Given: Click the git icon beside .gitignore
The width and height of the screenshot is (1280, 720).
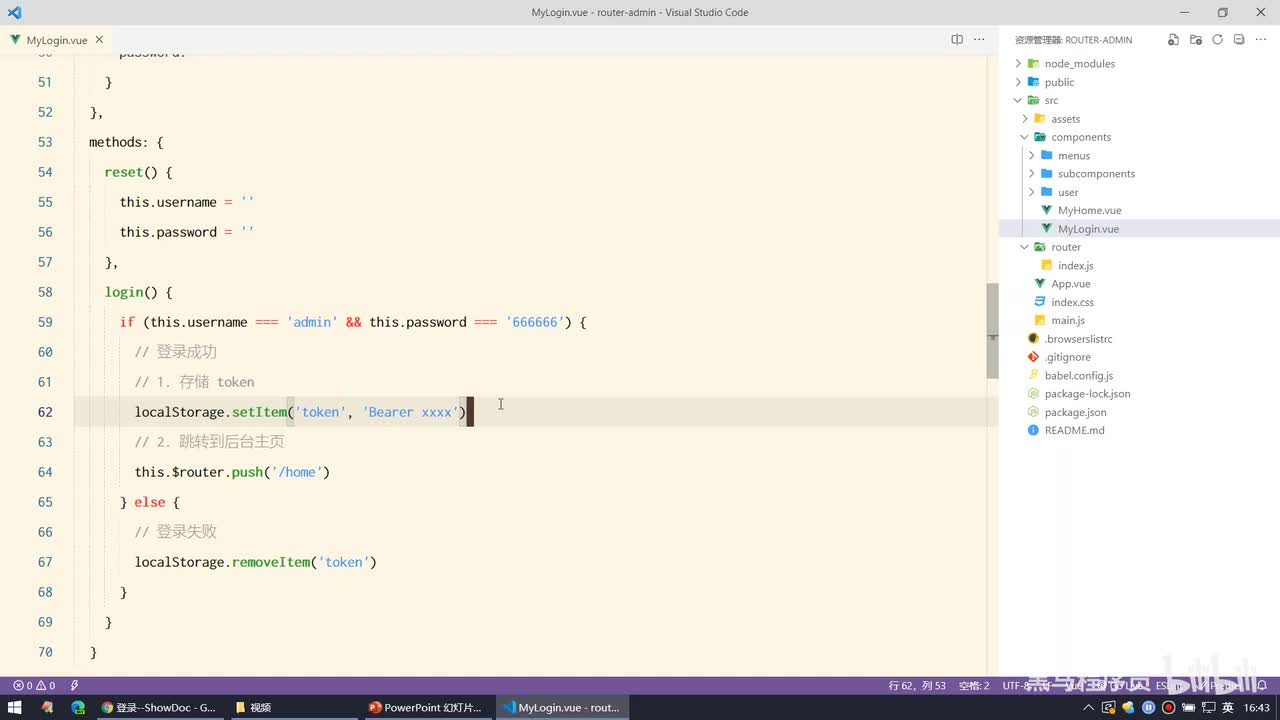Looking at the screenshot, I should coord(1034,357).
